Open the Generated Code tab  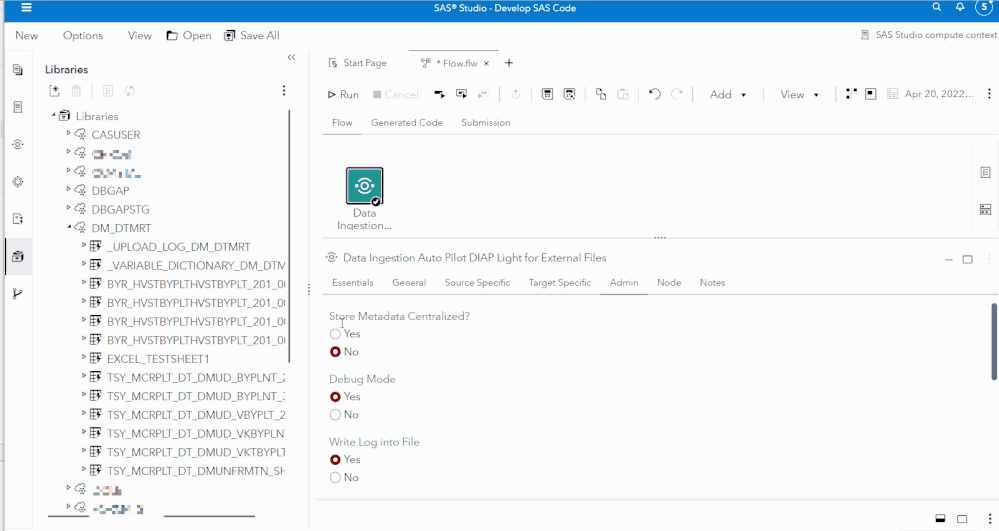click(406, 122)
